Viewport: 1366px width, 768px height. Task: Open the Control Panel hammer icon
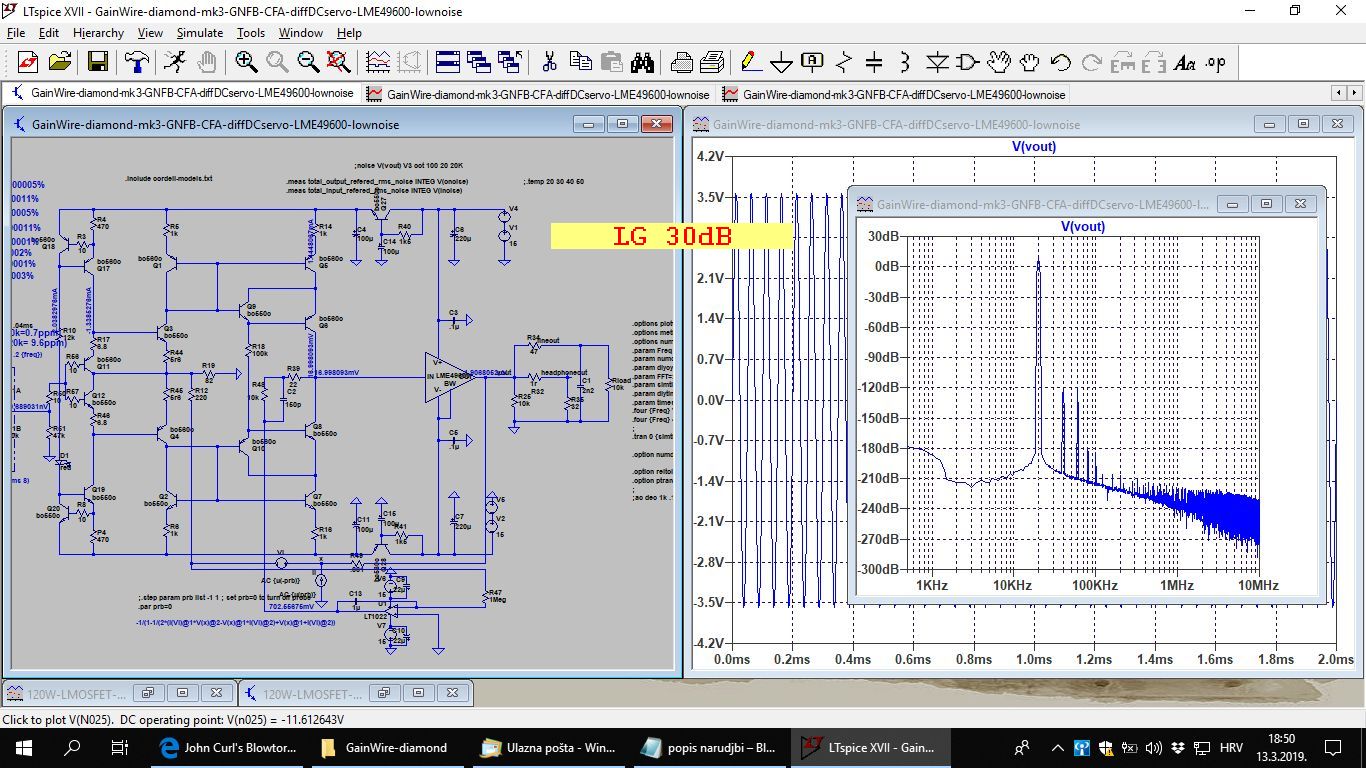click(136, 62)
